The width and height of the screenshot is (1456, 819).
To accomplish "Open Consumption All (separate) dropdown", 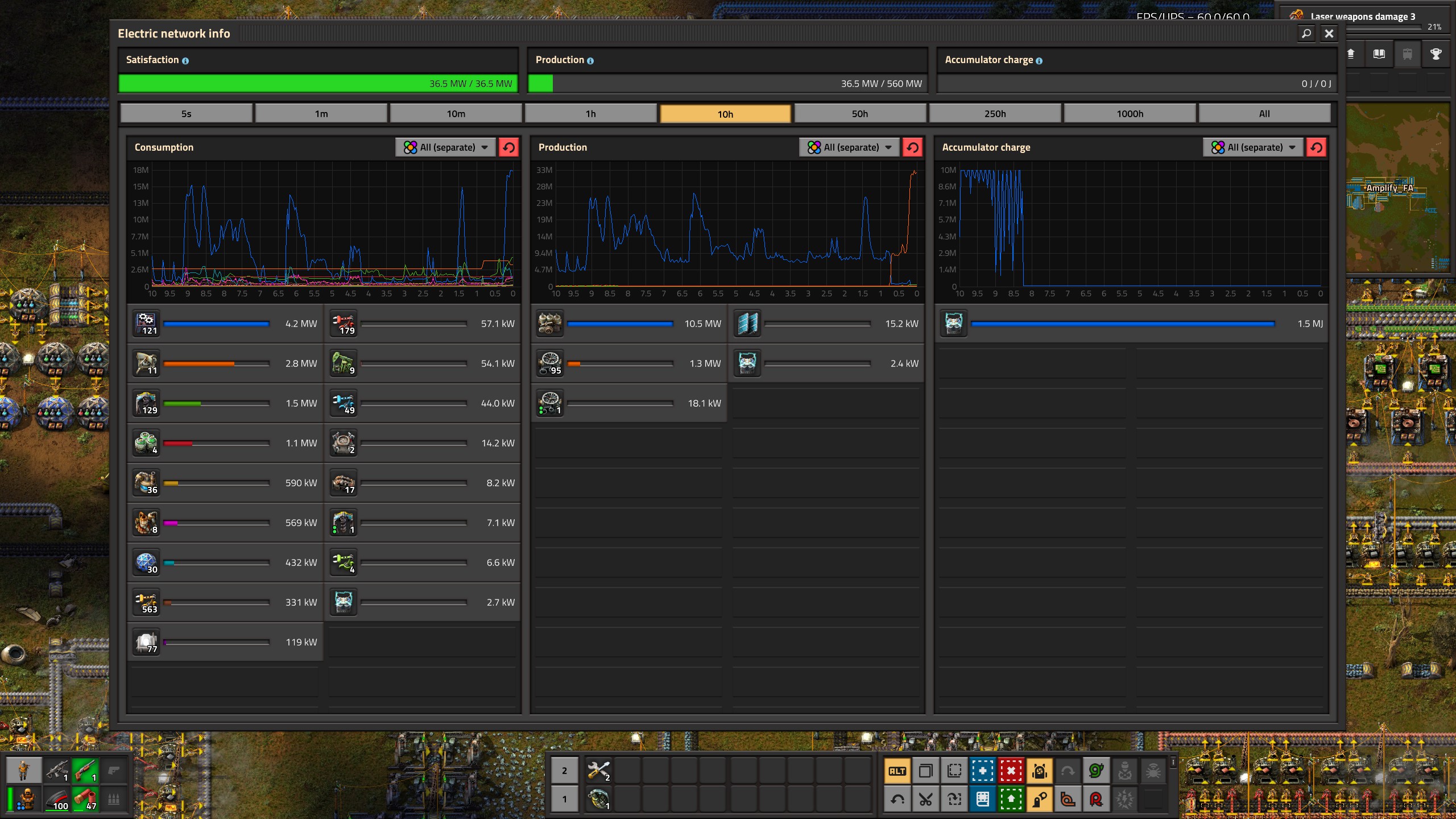I will coord(446,147).
